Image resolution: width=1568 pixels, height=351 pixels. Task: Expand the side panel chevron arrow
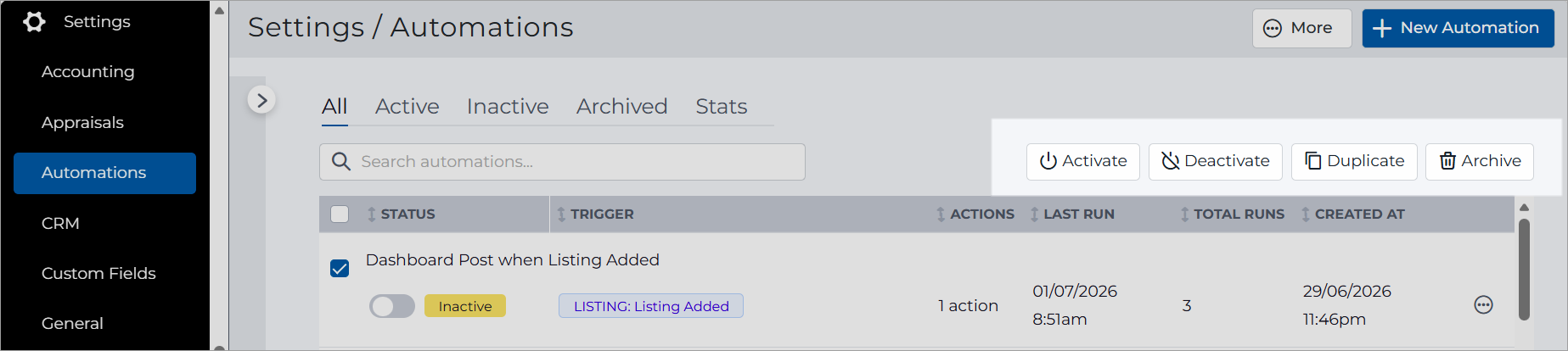coord(261,100)
